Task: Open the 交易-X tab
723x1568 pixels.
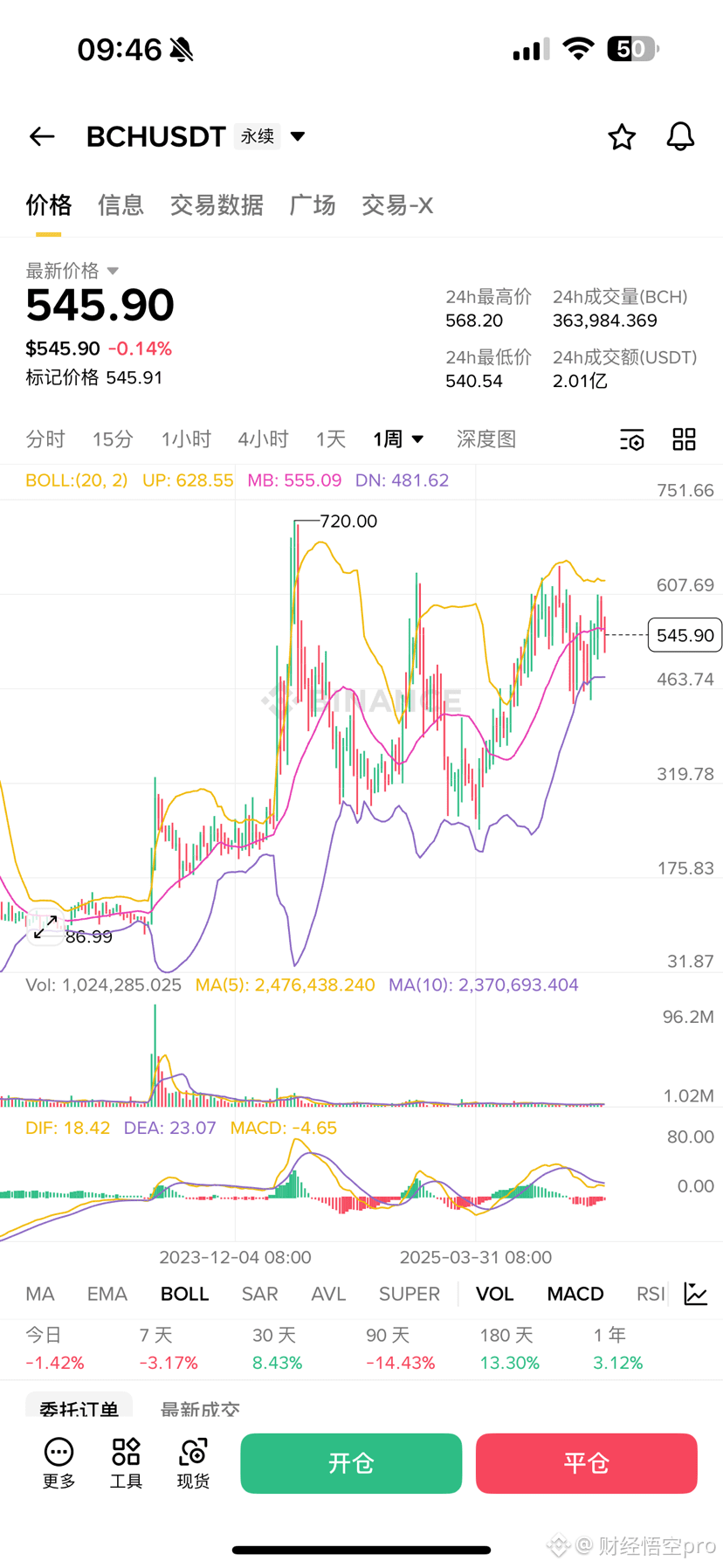Action: [397, 205]
